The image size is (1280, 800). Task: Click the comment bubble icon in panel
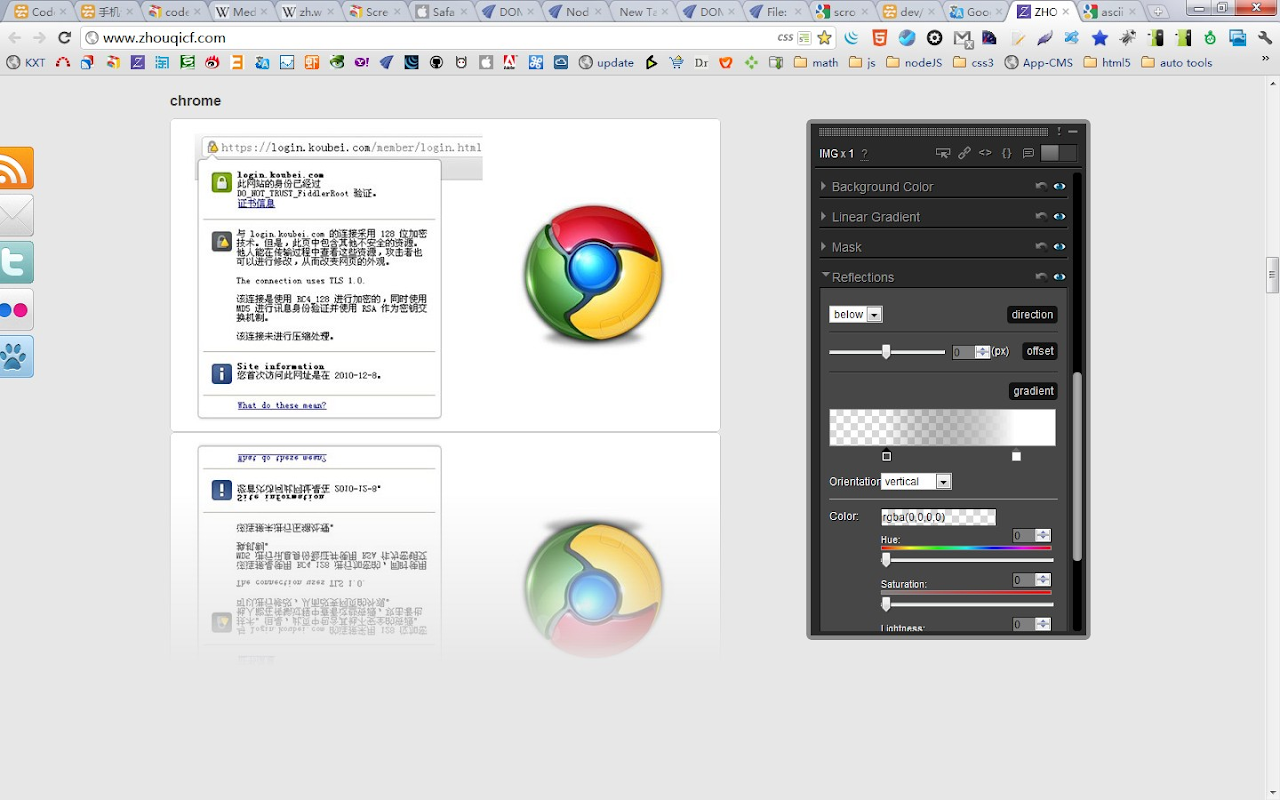coord(1028,153)
